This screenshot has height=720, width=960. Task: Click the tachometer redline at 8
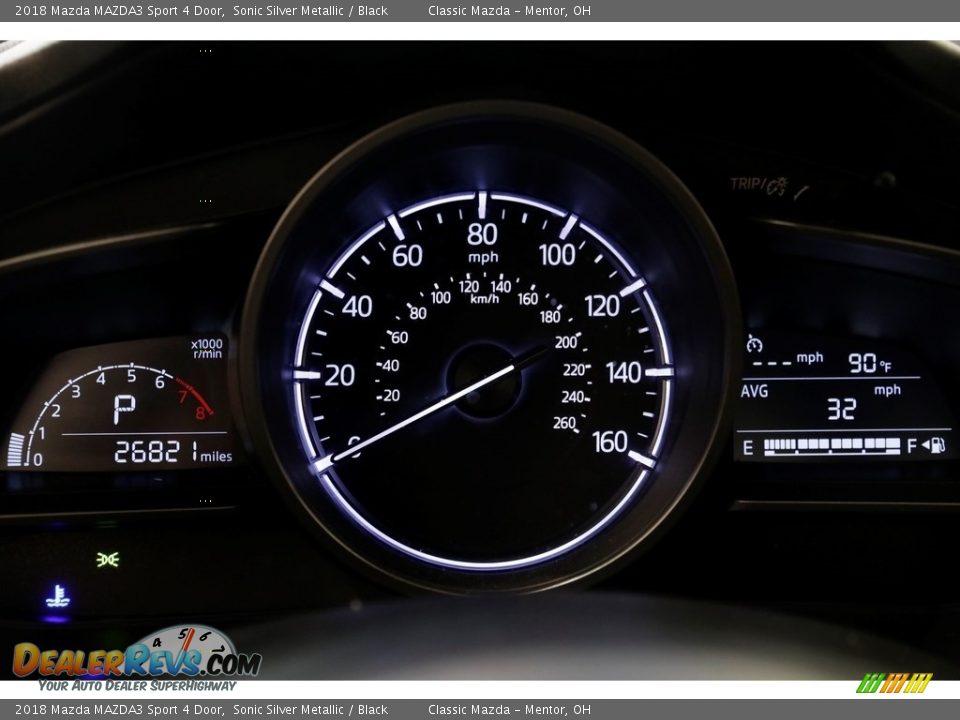click(200, 411)
